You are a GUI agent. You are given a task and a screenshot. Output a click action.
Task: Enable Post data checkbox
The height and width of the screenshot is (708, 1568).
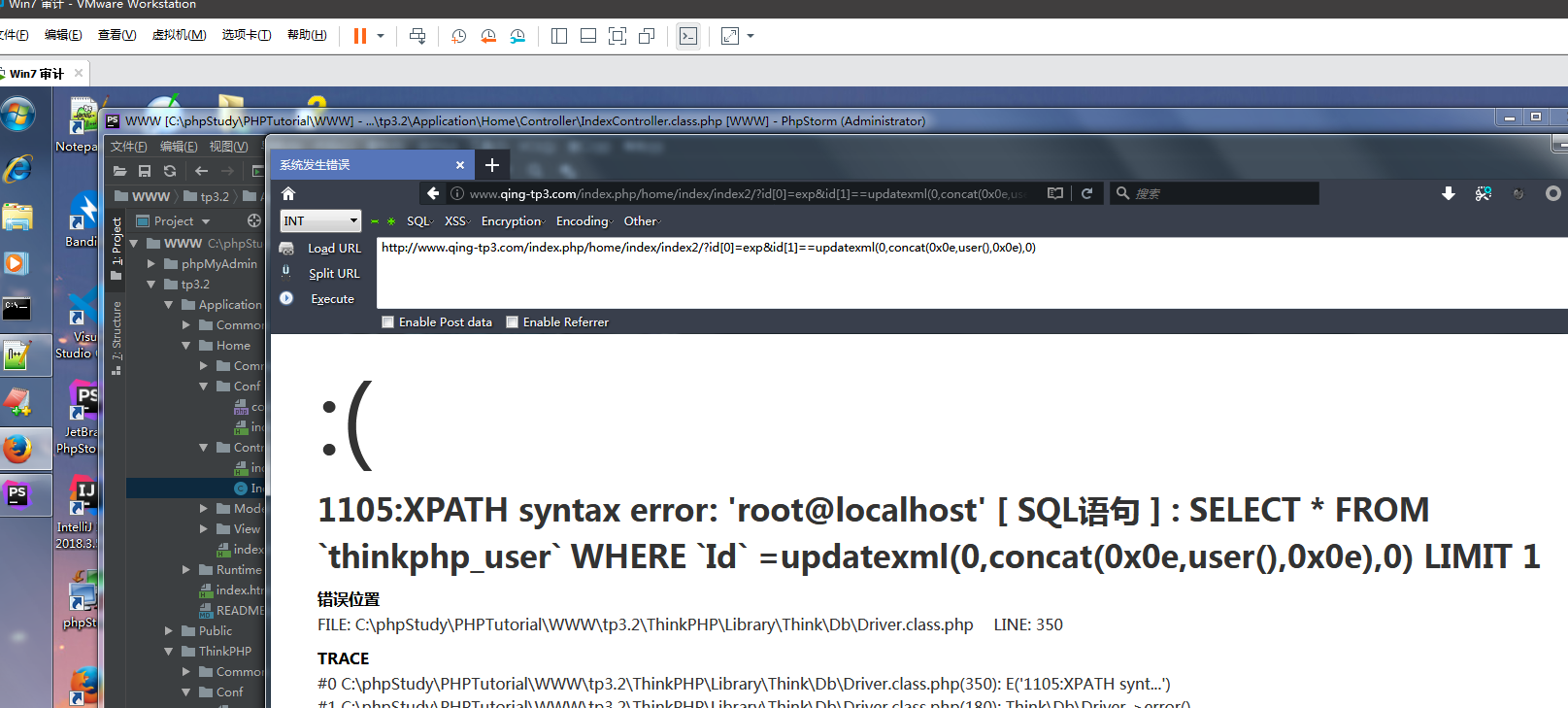pos(388,322)
